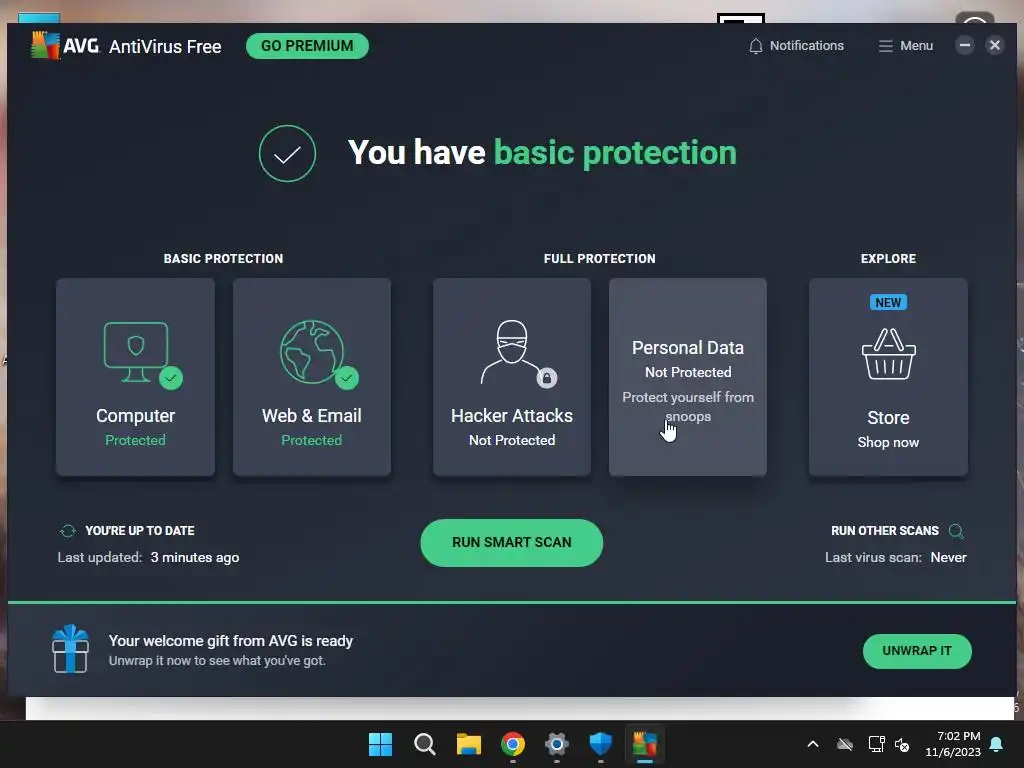Click the GO PREMIUM button
This screenshot has height=768, width=1024.
tap(307, 46)
